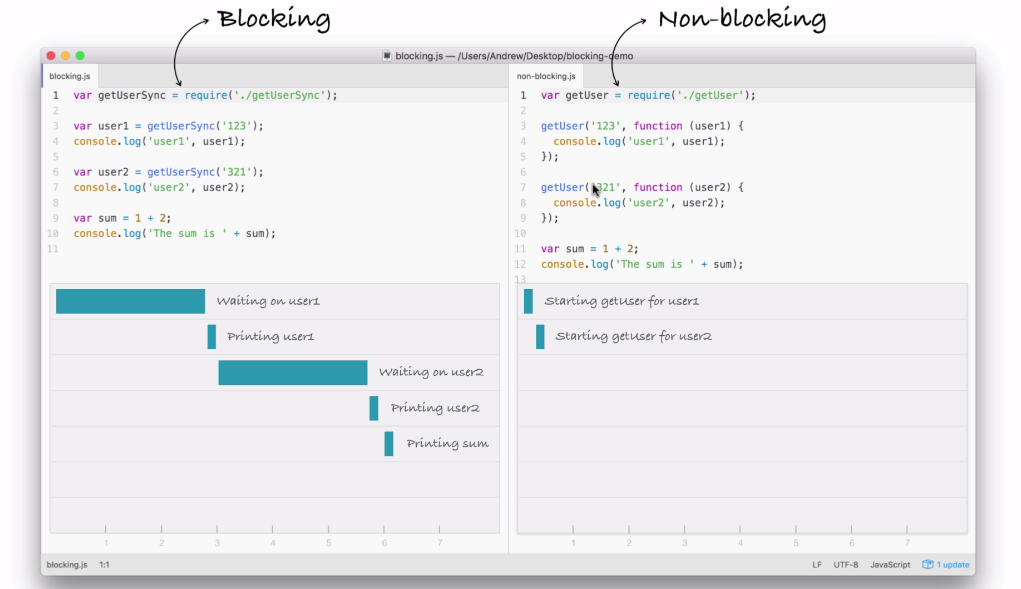The height and width of the screenshot is (589, 1021).
Task: Open the LF line ending selector
Action: click(817, 565)
